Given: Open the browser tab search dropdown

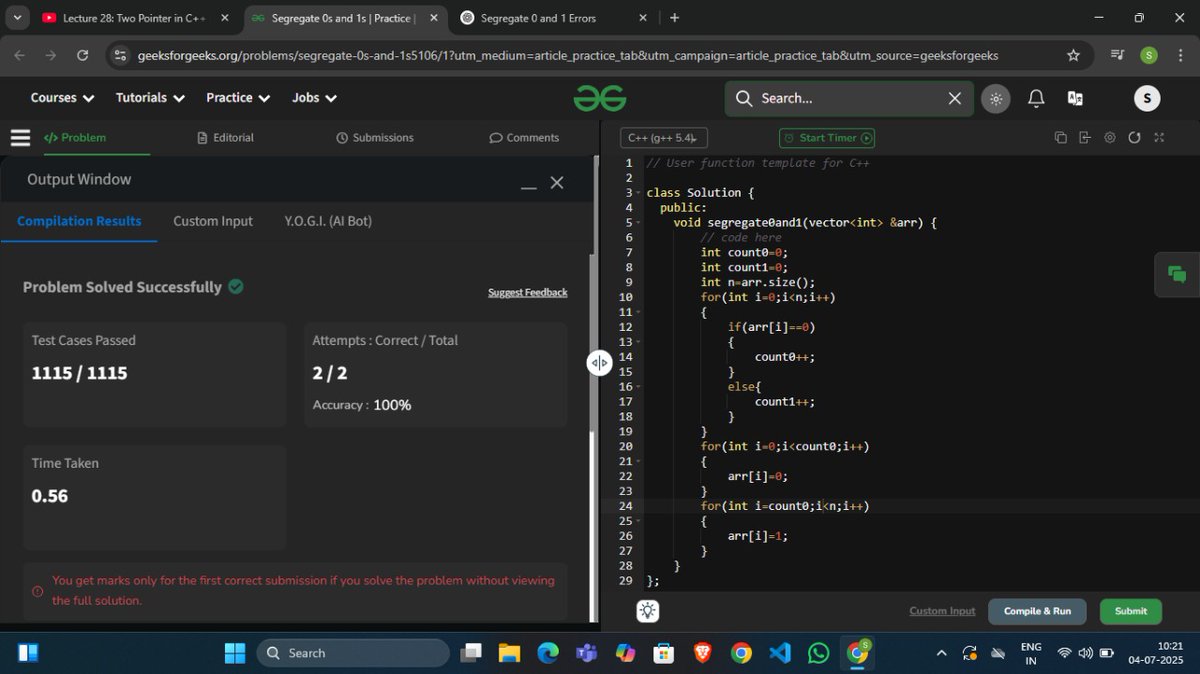Looking at the screenshot, I should [x=17, y=18].
